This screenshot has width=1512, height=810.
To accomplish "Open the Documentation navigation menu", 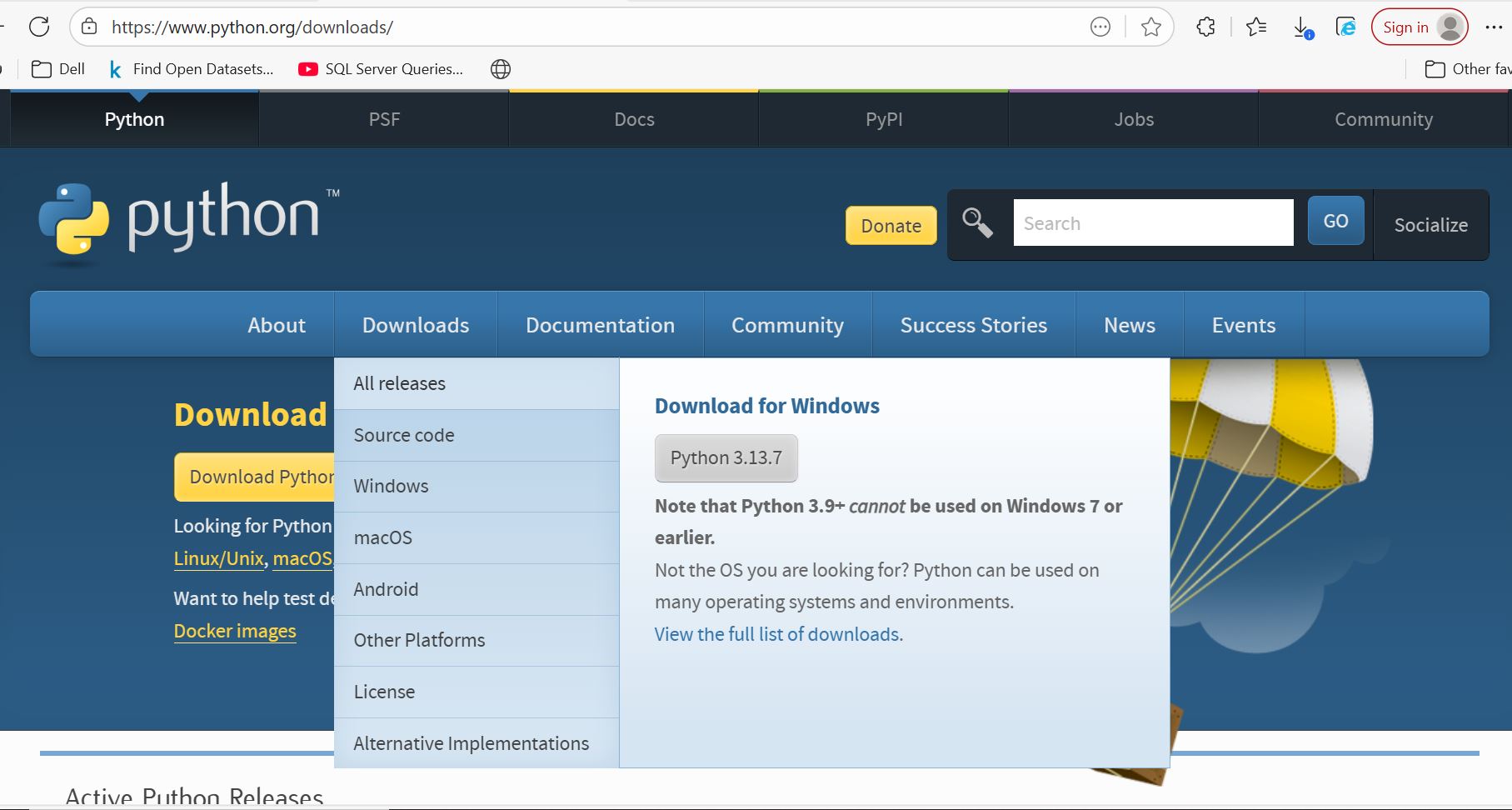I will click(x=600, y=325).
